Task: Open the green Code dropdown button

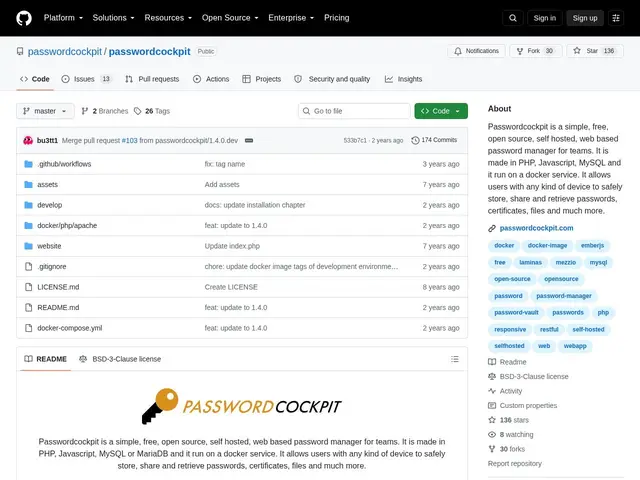Action: [441, 111]
